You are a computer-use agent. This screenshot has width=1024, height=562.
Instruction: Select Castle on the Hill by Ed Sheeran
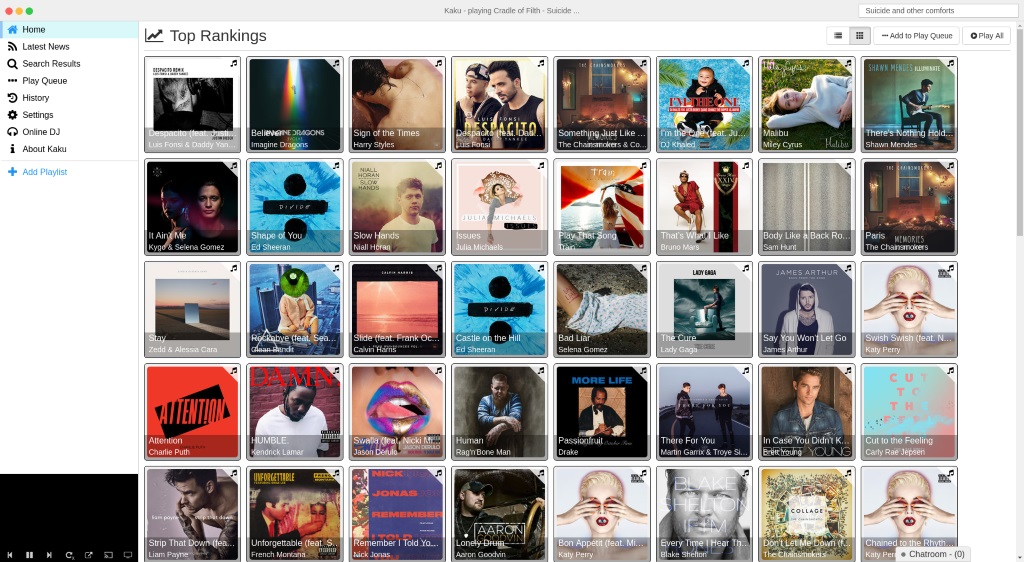[x=500, y=309]
